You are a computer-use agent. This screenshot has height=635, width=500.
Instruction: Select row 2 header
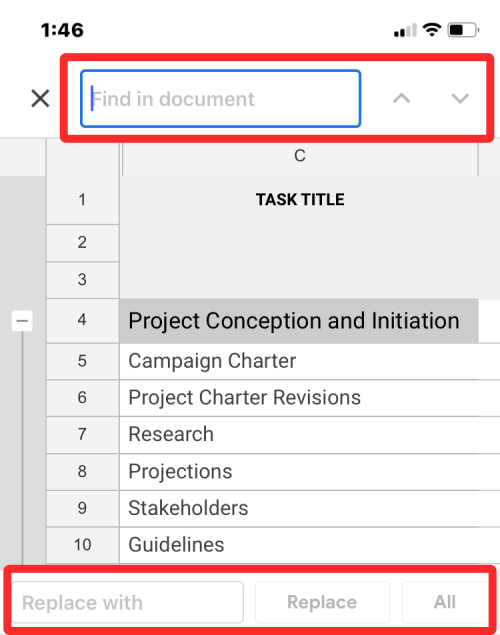83,243
